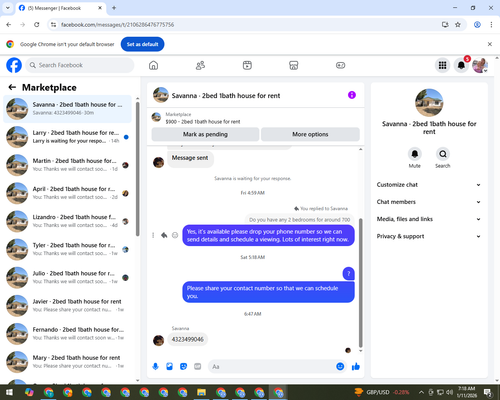Bookmark this page with star icon

pyautogui.click(x=458, y=24)
